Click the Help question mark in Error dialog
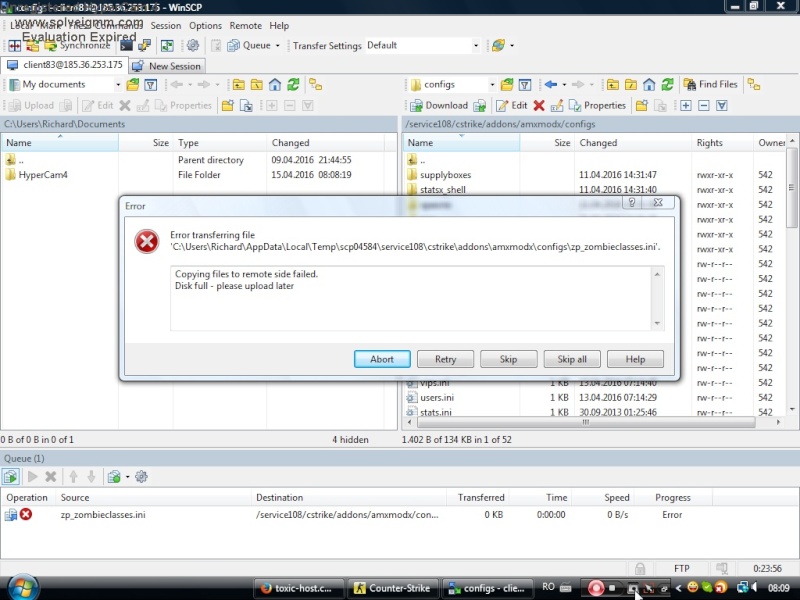 [632, 203]
